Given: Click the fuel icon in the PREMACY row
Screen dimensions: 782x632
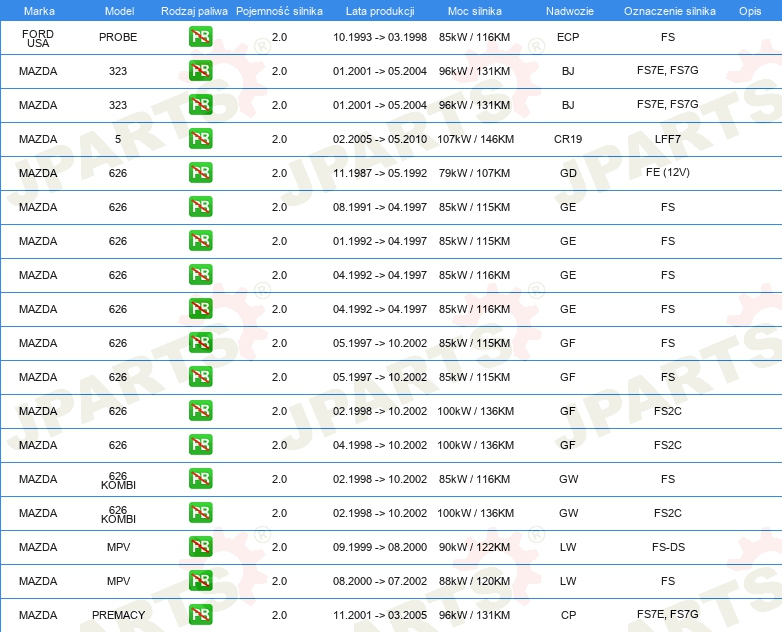Looking at the screenshot, I should coord(200,615).
